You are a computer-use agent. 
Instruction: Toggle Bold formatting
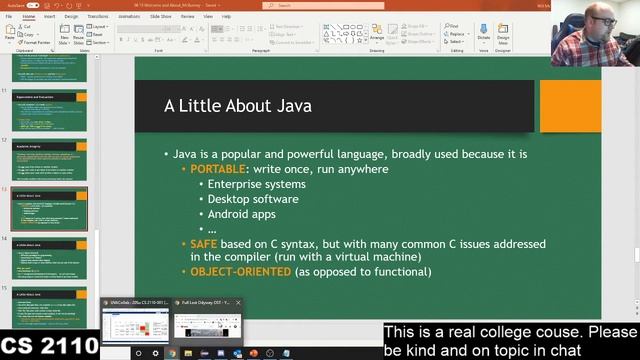[x=121, y=40]
